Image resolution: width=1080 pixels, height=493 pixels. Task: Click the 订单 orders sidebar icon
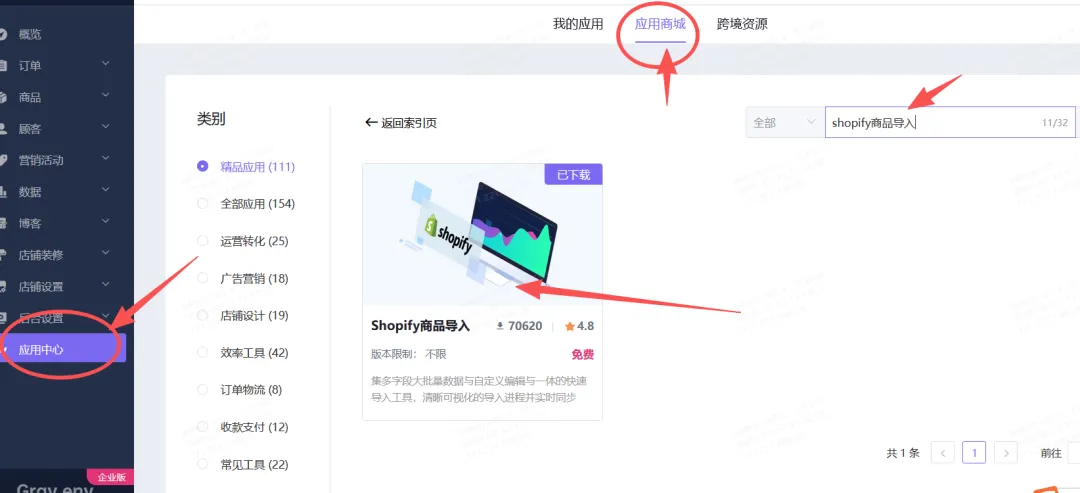(x=3, y=66)
